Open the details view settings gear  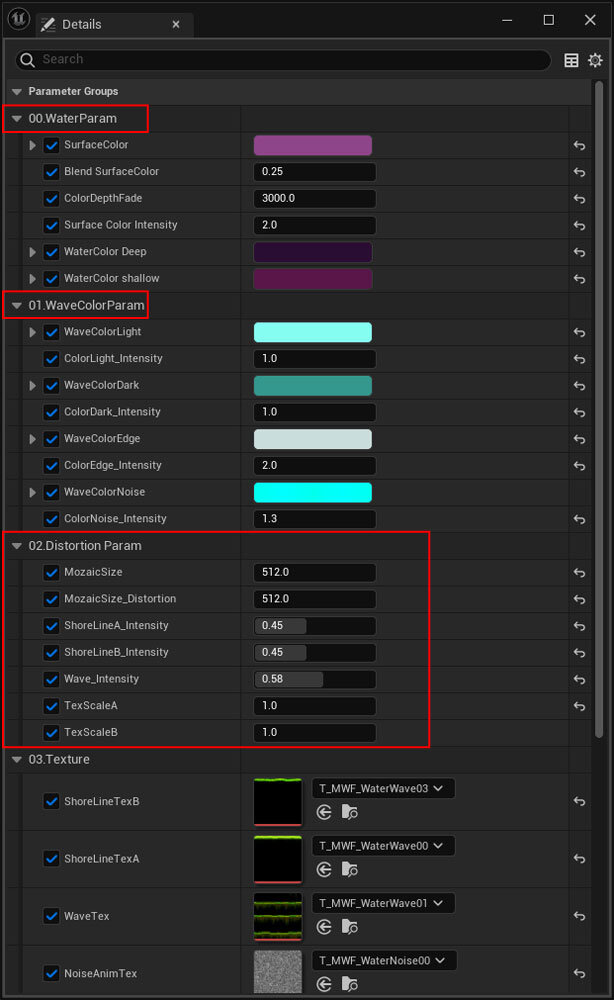[x=595, y=60]
